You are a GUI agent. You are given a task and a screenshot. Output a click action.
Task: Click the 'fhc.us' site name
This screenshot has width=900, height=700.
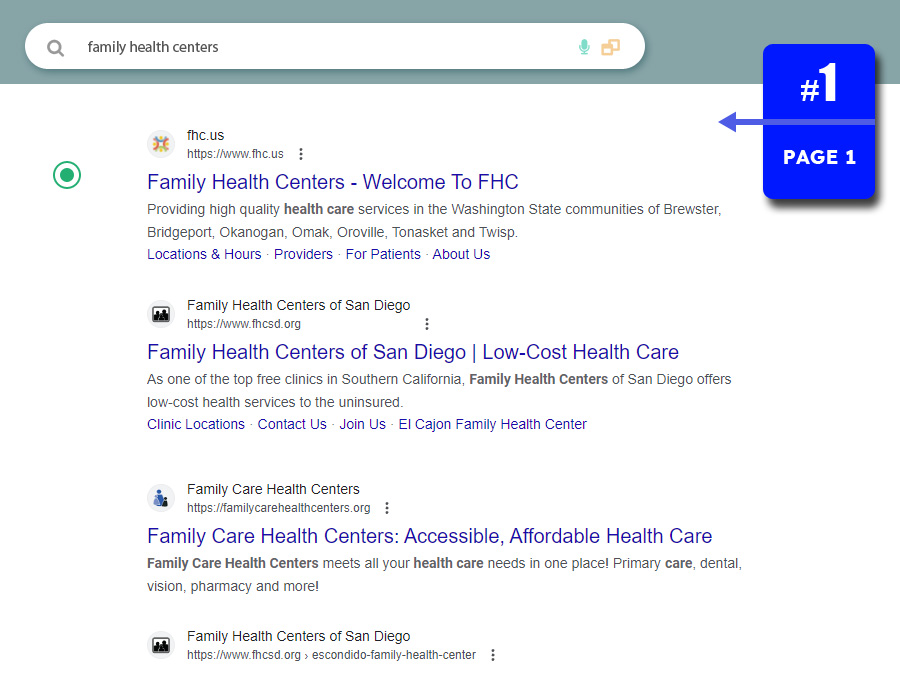click(x=205, y=135)
